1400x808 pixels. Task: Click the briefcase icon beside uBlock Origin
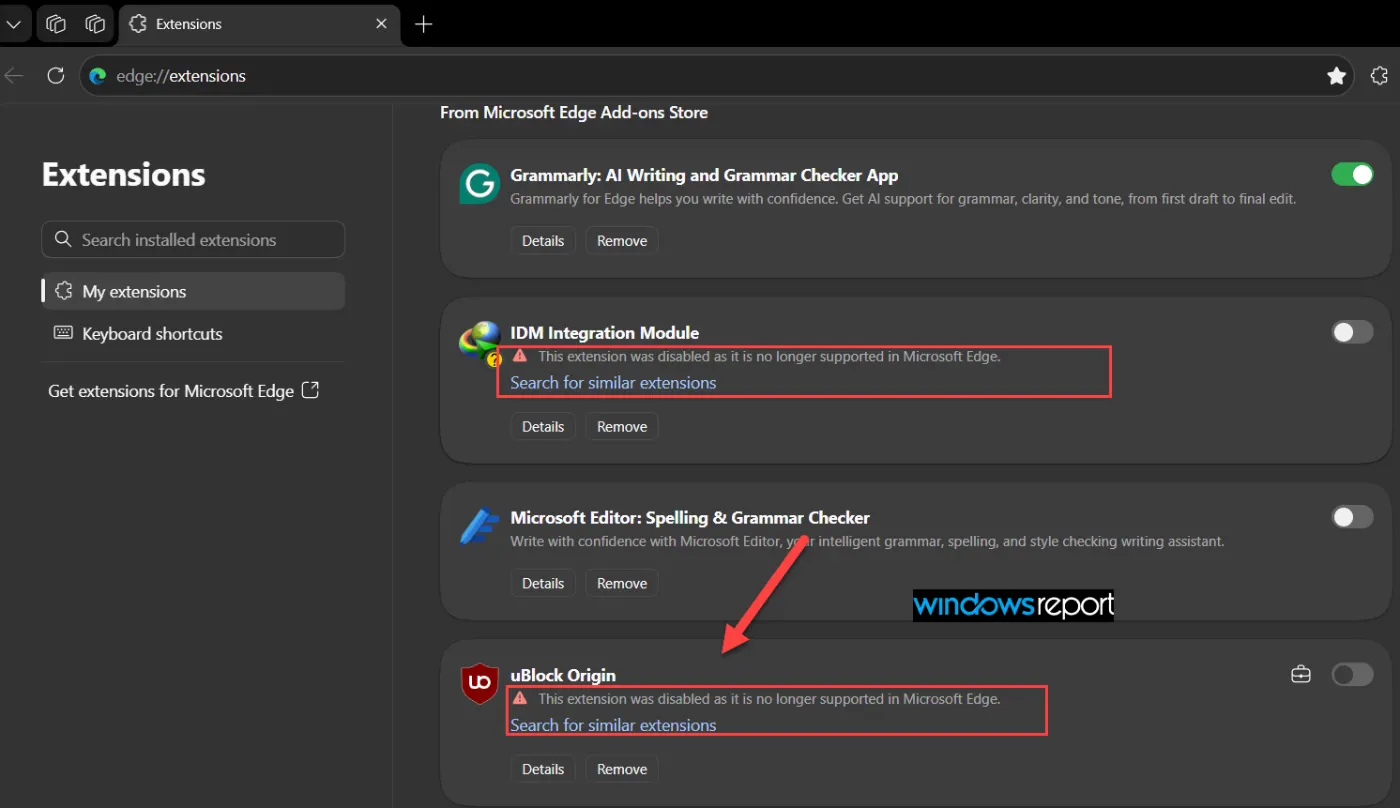(x=1300, y=675)
